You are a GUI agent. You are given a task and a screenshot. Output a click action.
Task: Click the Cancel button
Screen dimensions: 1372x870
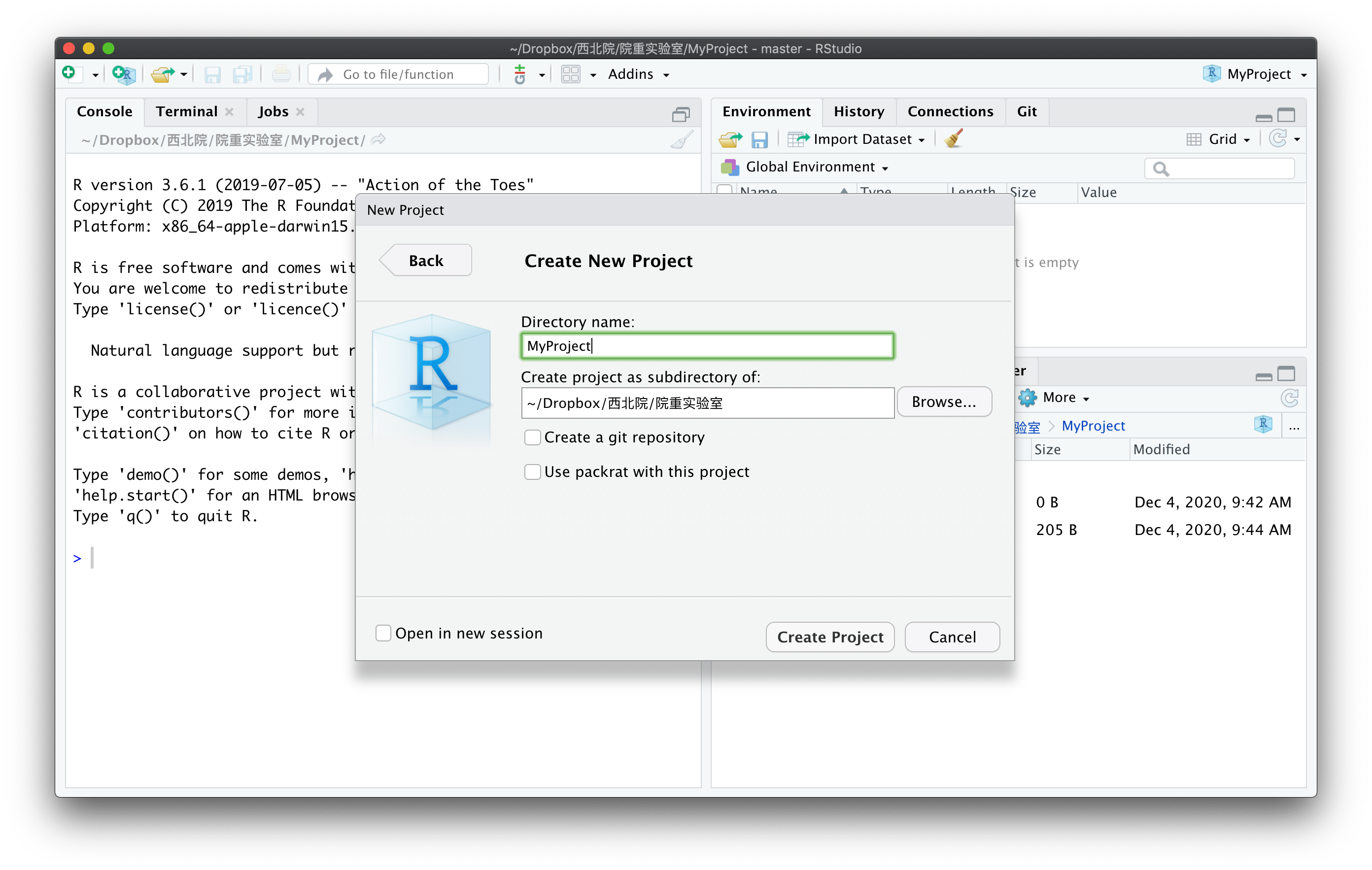click(952, 637)
